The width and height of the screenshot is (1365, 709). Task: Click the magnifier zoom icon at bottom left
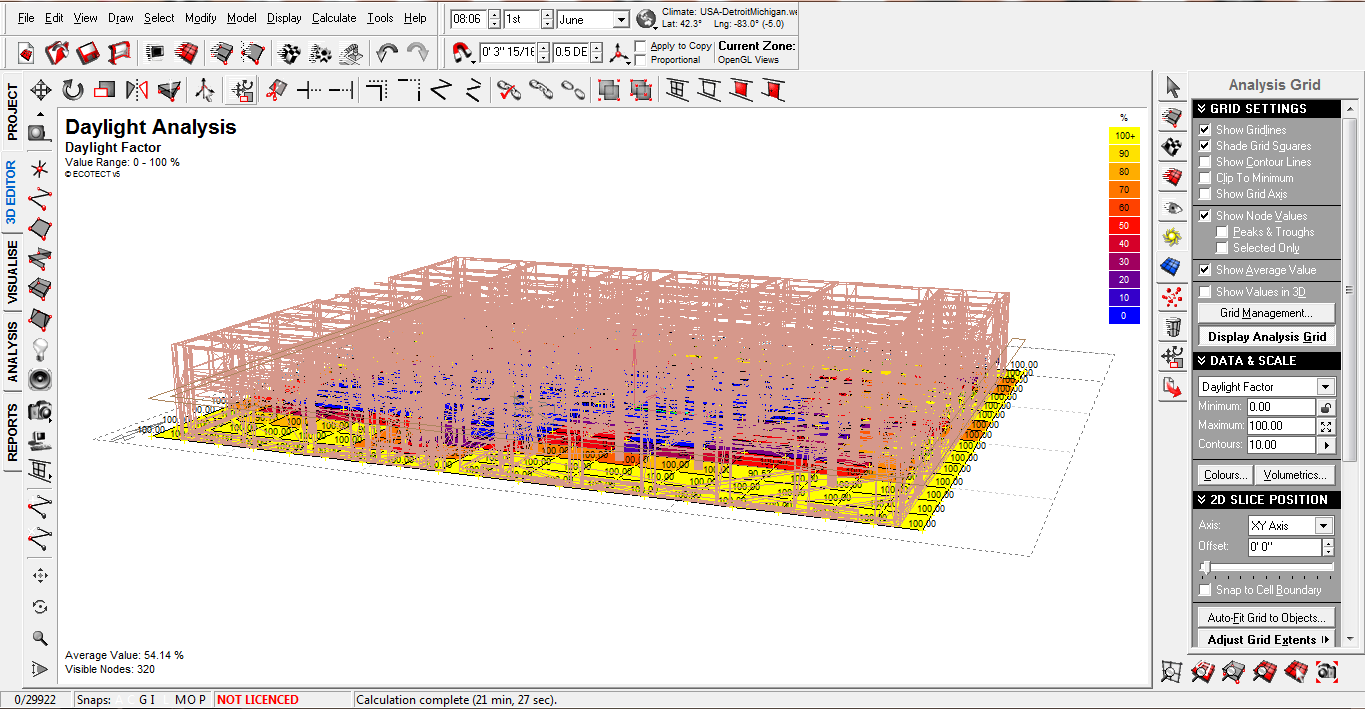40,637
